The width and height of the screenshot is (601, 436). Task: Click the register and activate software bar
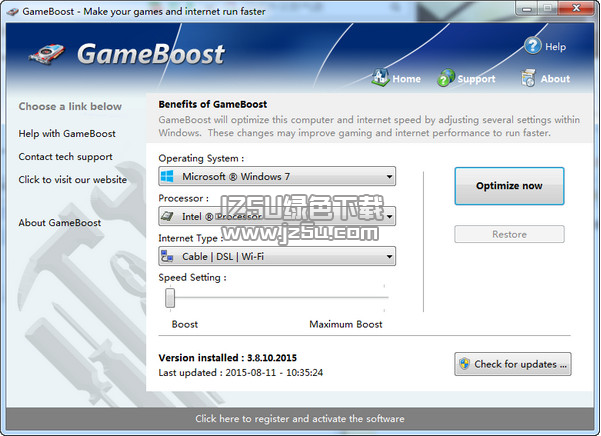tap(300, 418)
